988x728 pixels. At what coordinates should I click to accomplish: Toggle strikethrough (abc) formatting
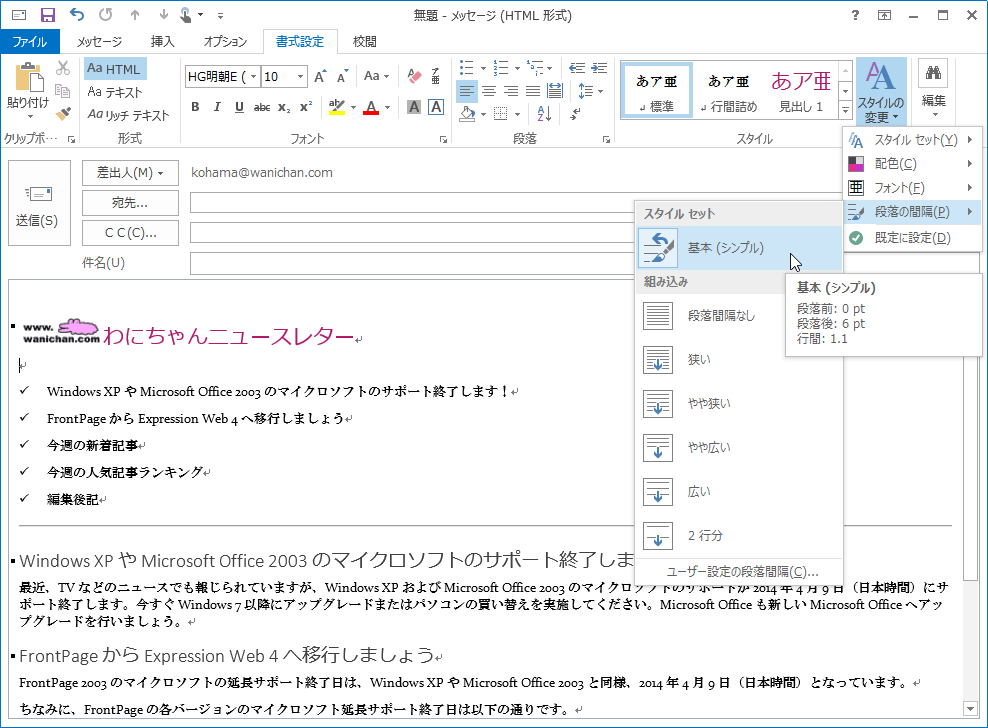(261, 107)
